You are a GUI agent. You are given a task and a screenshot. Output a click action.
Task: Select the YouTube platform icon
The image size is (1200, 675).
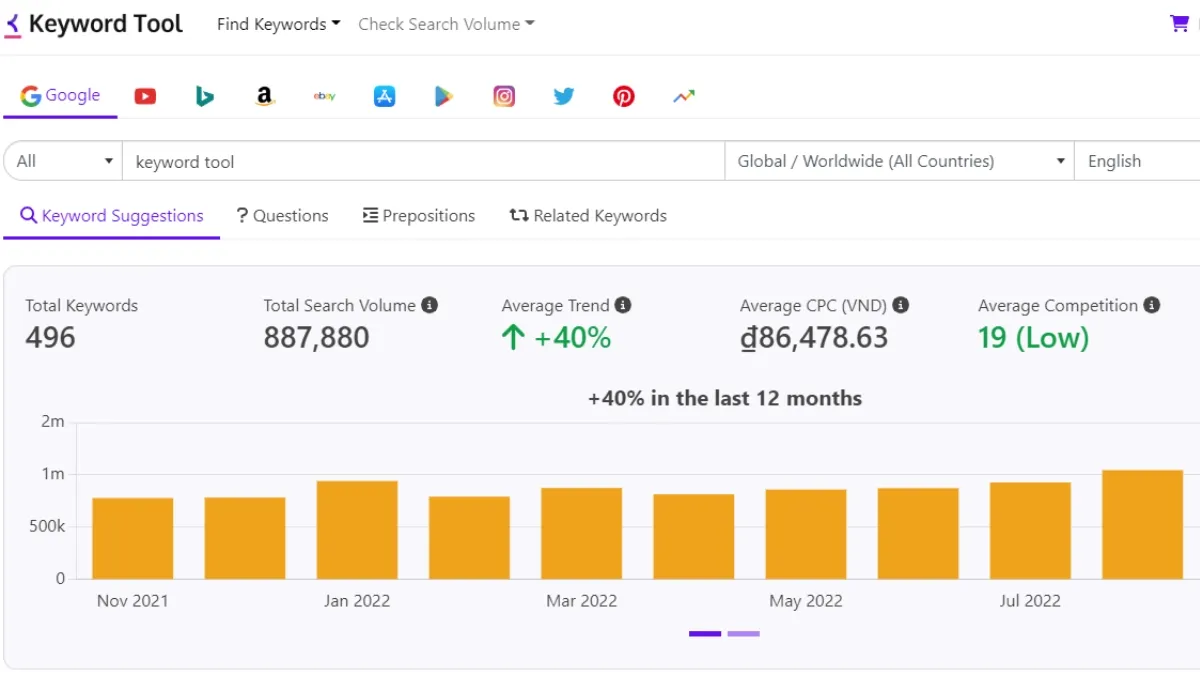(145, 95)
